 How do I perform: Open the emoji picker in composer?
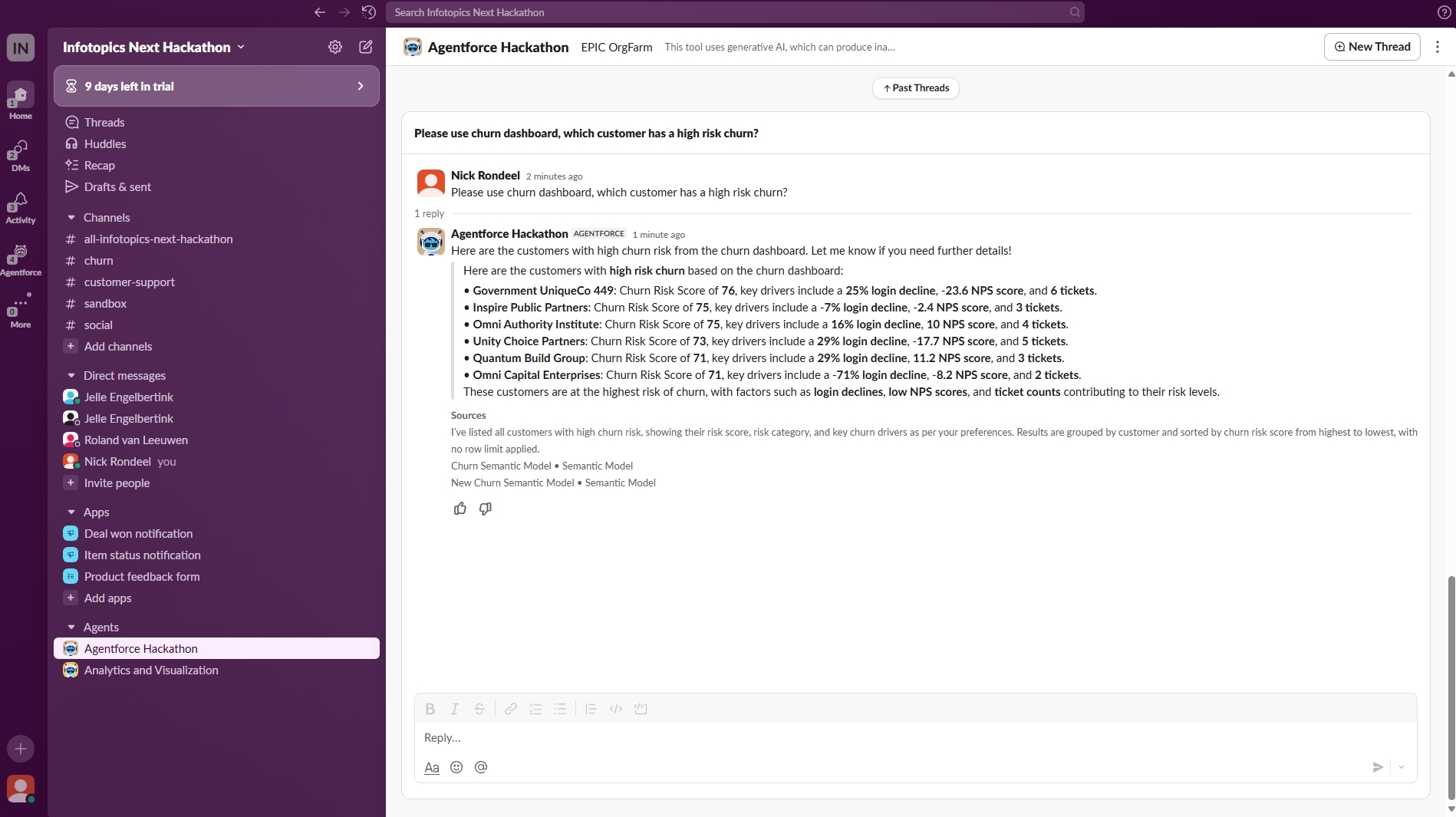coord(456,767)
